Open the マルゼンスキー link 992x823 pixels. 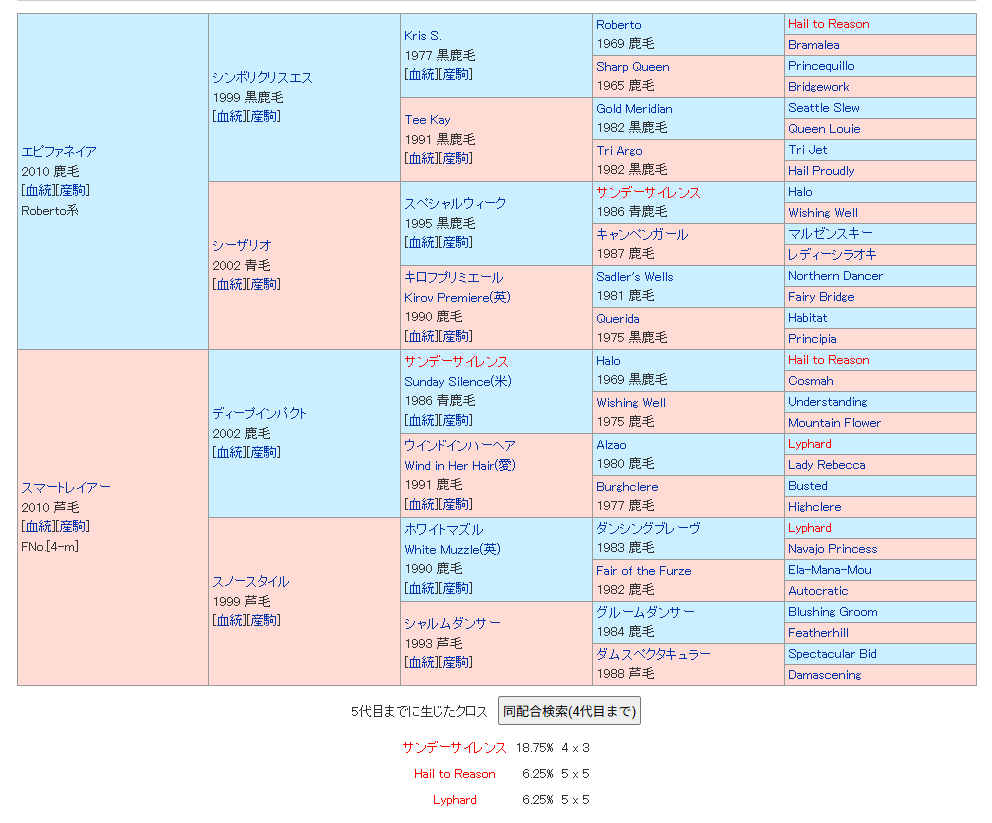pyautogui.click(x=830, y=233)
